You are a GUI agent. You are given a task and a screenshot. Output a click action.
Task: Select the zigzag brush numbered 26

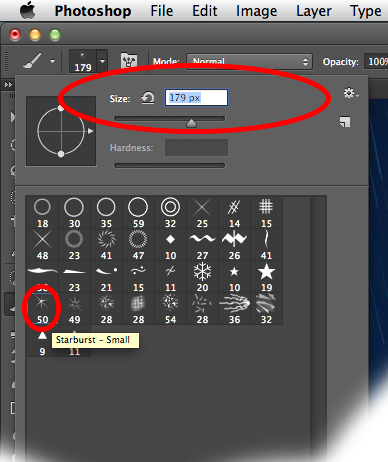pyautogui.click(x=234, y=245)
